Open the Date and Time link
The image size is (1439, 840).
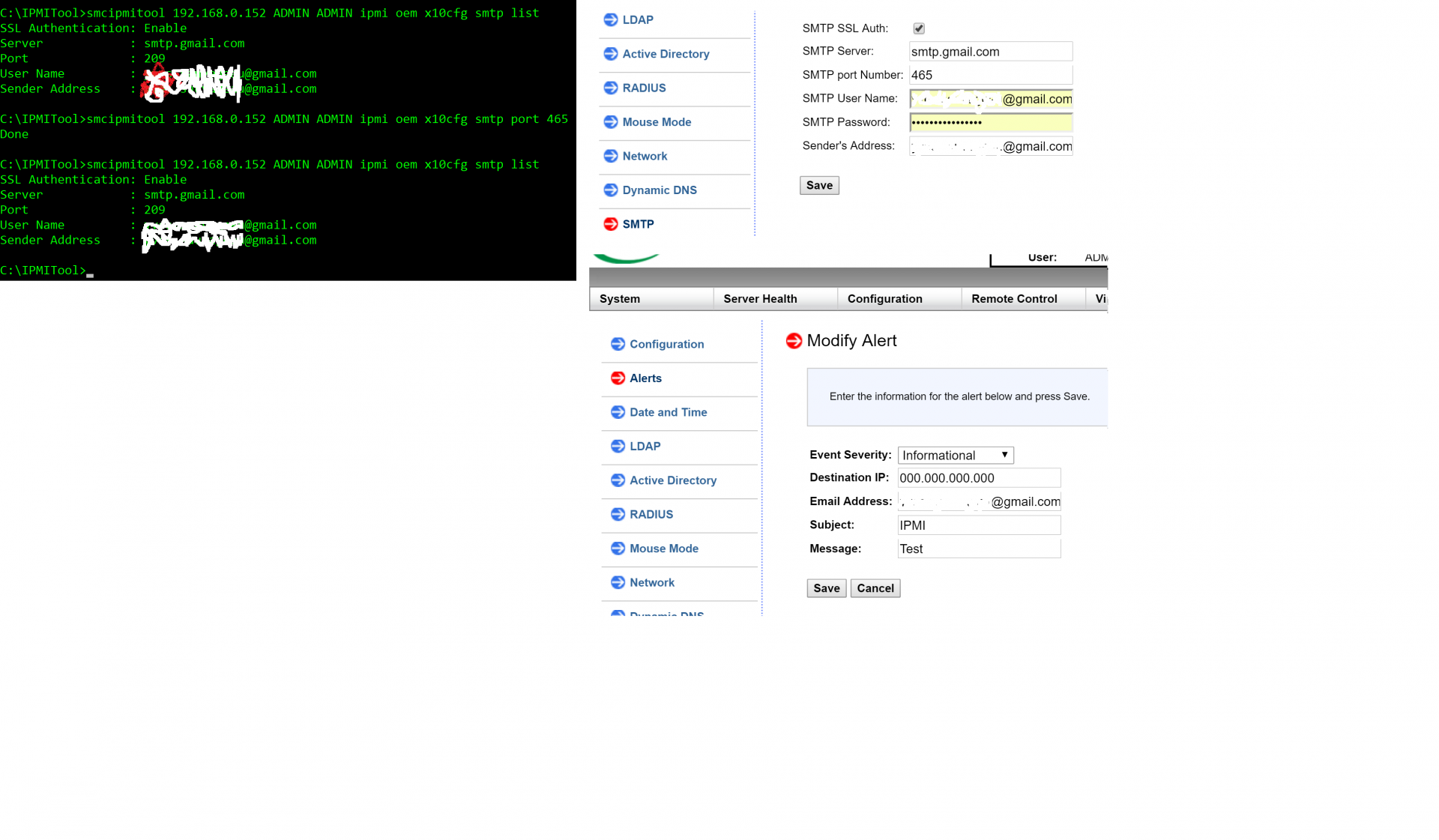coord(668,412)
